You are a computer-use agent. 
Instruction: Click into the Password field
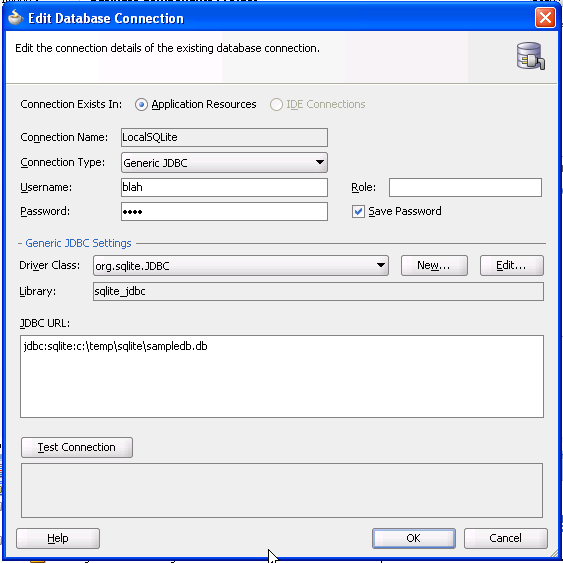pyautogui.click(x=224, y=211)
